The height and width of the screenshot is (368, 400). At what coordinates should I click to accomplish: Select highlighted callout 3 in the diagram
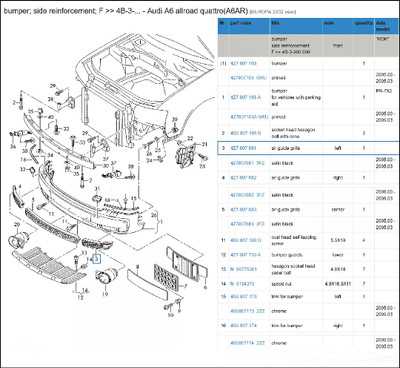coord(97,258)
